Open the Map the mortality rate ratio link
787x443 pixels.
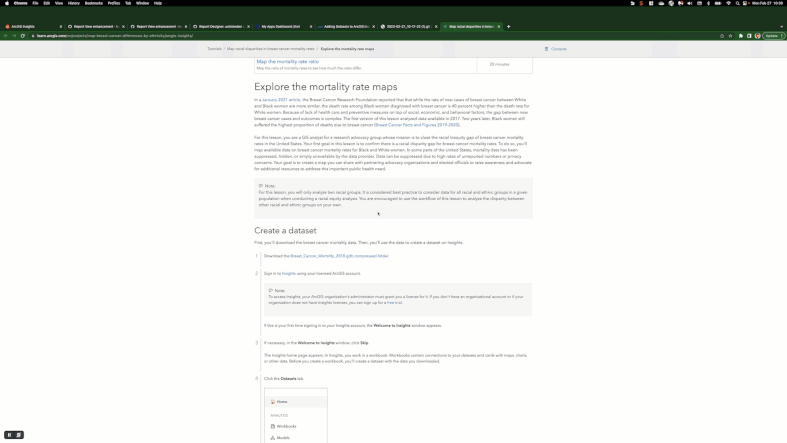288,62
